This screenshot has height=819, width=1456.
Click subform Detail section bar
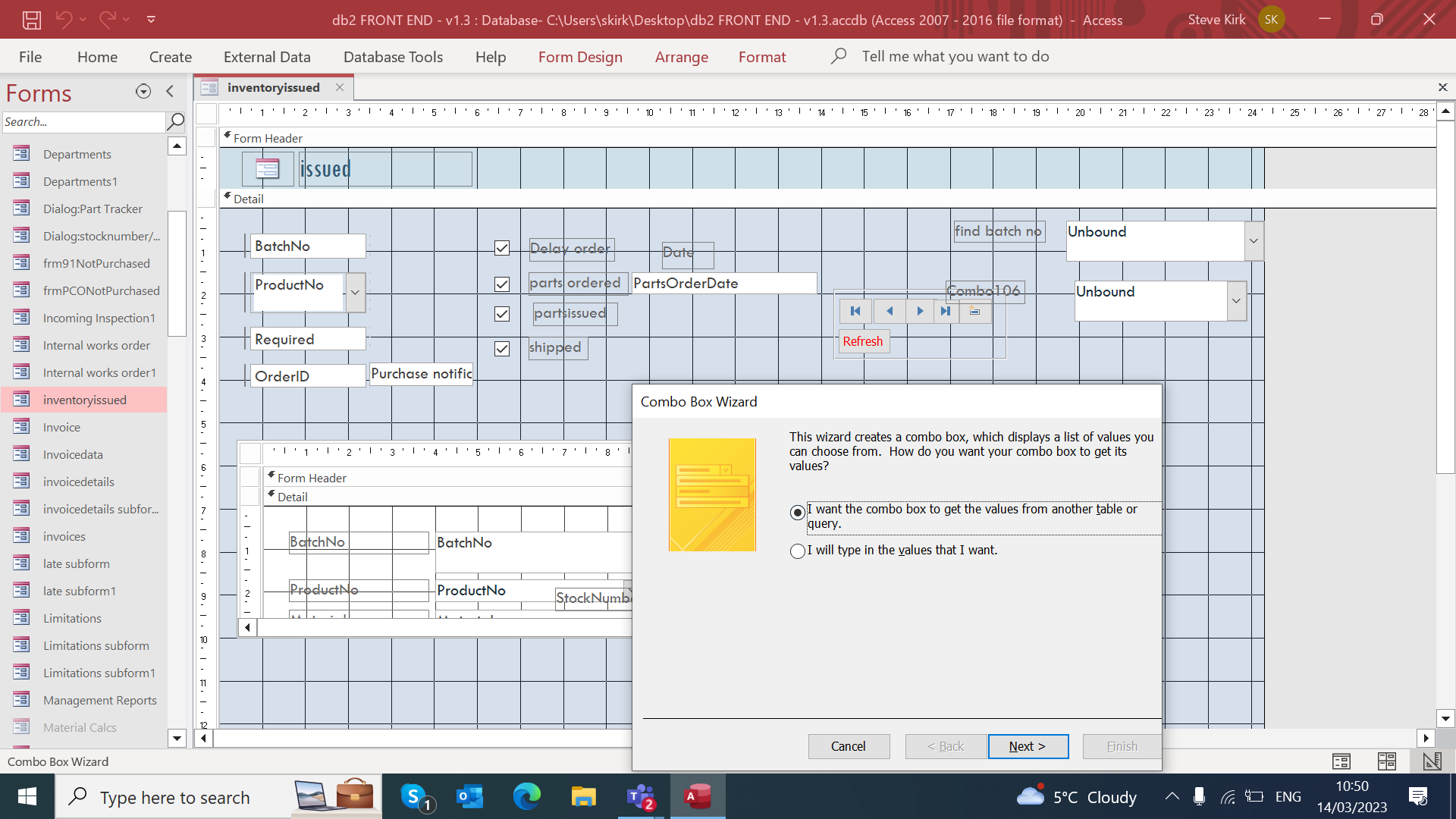pos(447,497)
